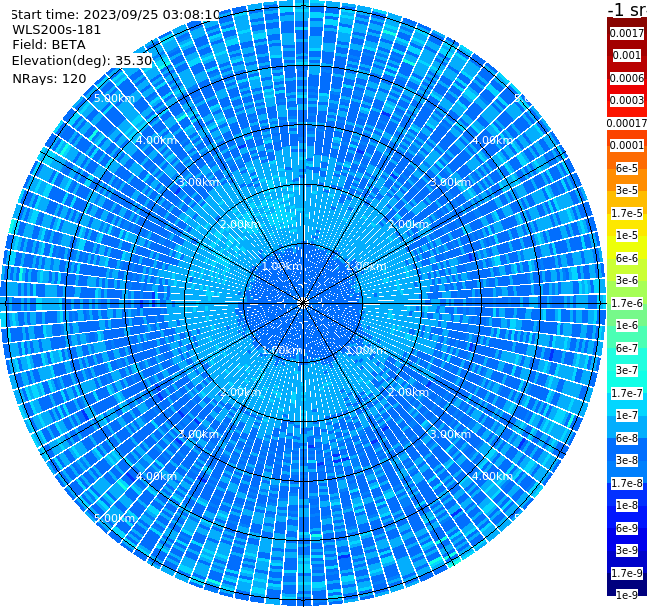Click the lower-right 2.00km ring label
The width and height of the screenshot is (647, 607).
click(x=409, y=392)
